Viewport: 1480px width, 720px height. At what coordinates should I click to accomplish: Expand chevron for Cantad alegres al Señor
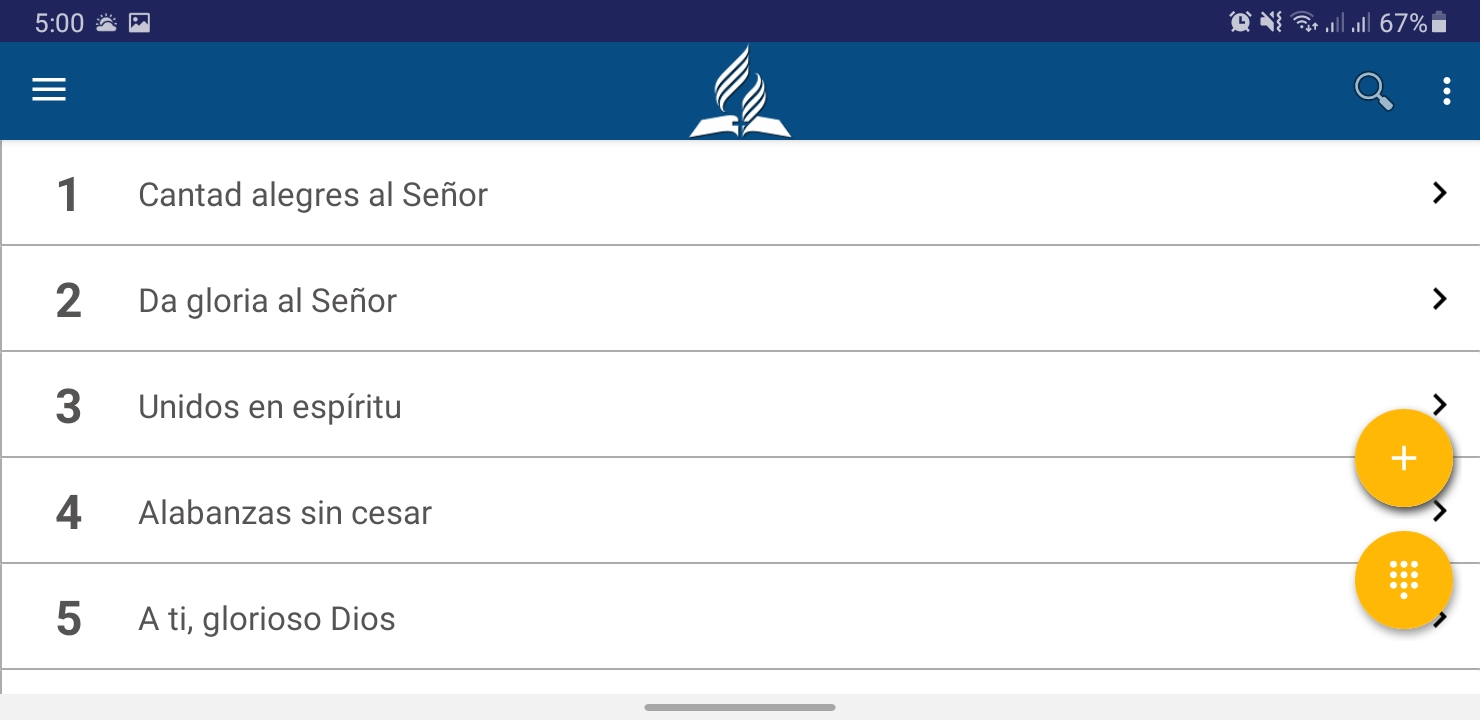point(1439,193)
